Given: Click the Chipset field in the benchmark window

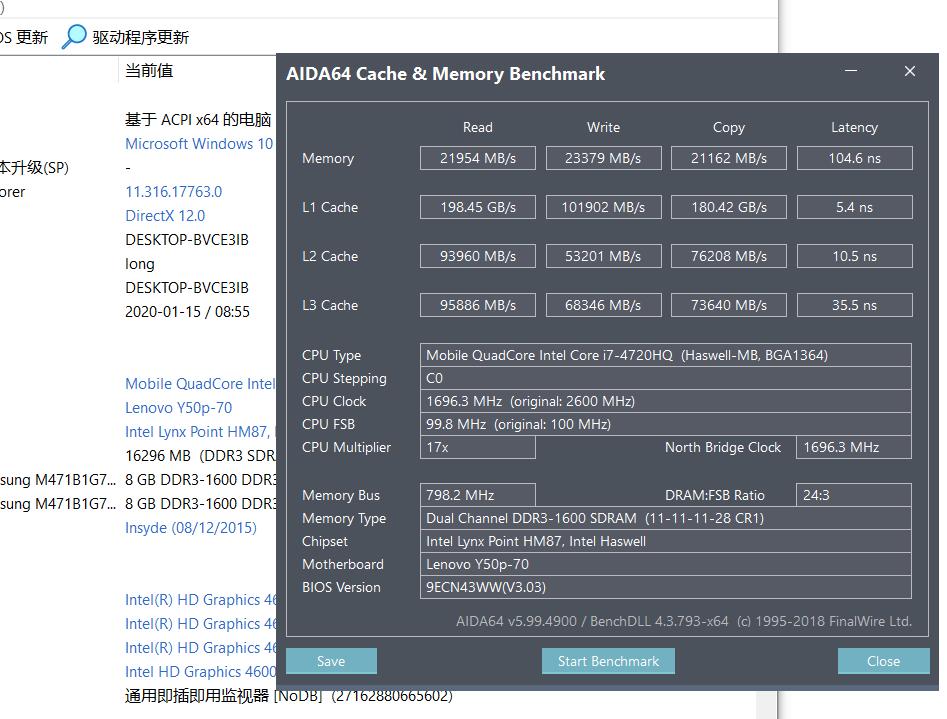Looking at the screenshot, I should click(666, 541).
